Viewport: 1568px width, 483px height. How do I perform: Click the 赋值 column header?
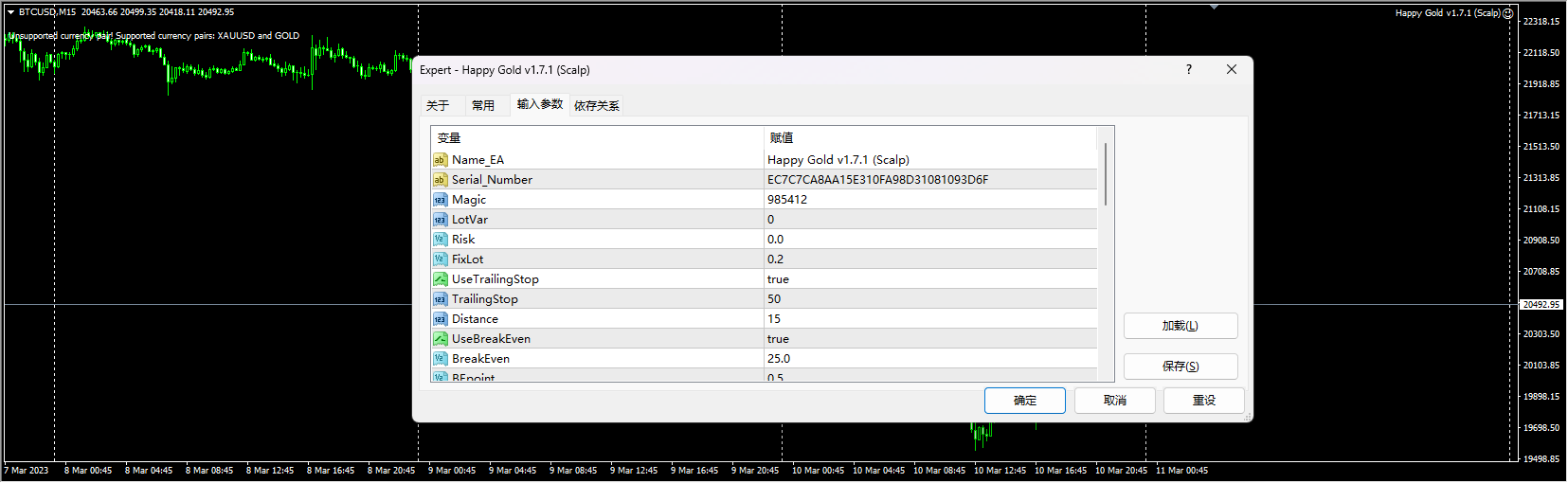coord(930,138)
